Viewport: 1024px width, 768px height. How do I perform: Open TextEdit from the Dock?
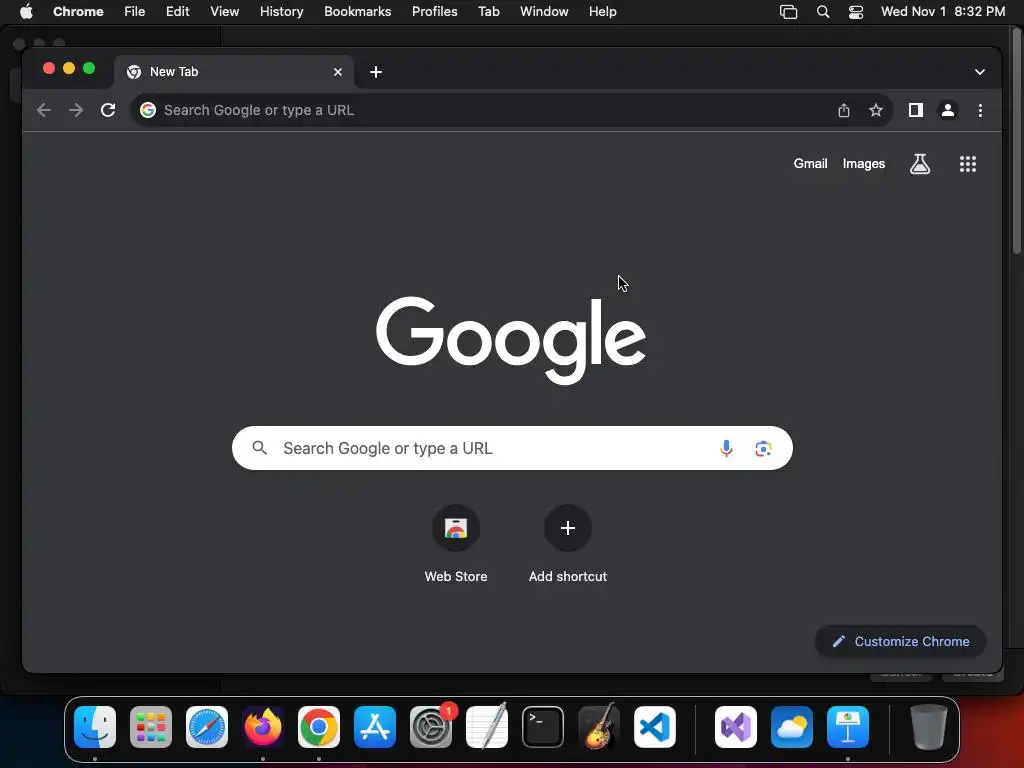coord(487,726)
